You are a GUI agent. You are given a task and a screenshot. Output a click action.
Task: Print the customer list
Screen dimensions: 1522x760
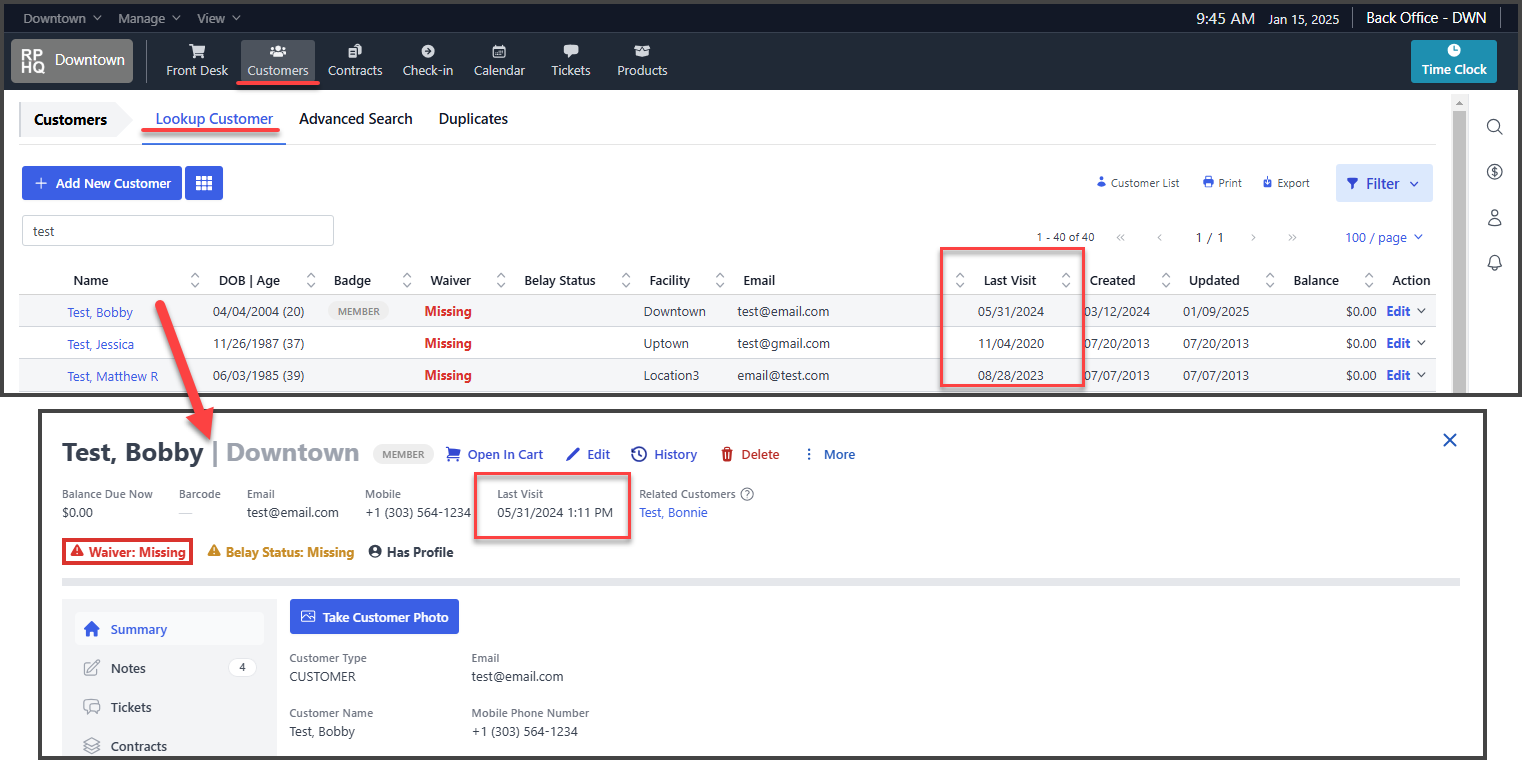coord(1222,183)
